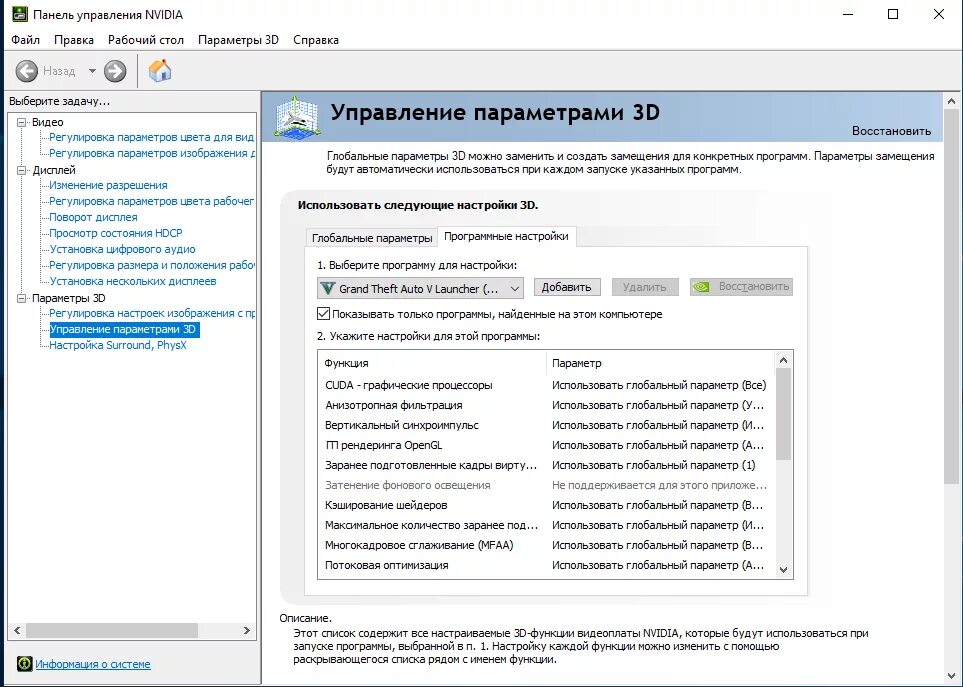
Task: Open Установка нескольких дисплеев task
Action: coord(133,281)
